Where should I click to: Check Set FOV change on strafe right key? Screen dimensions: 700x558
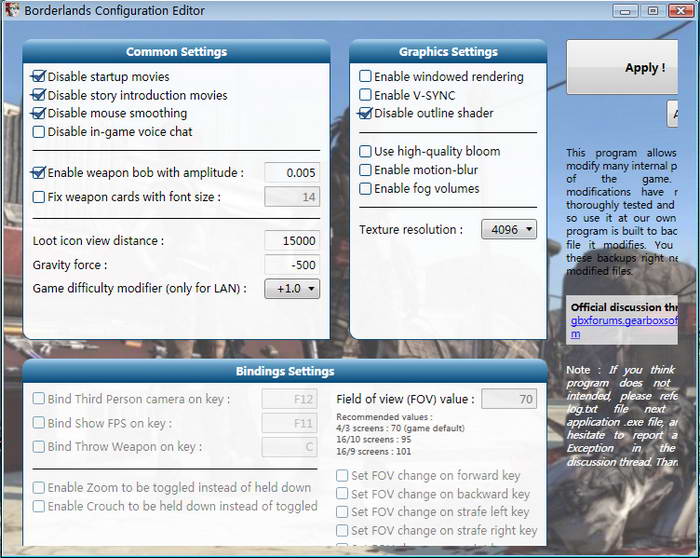[x=342, y=530]
